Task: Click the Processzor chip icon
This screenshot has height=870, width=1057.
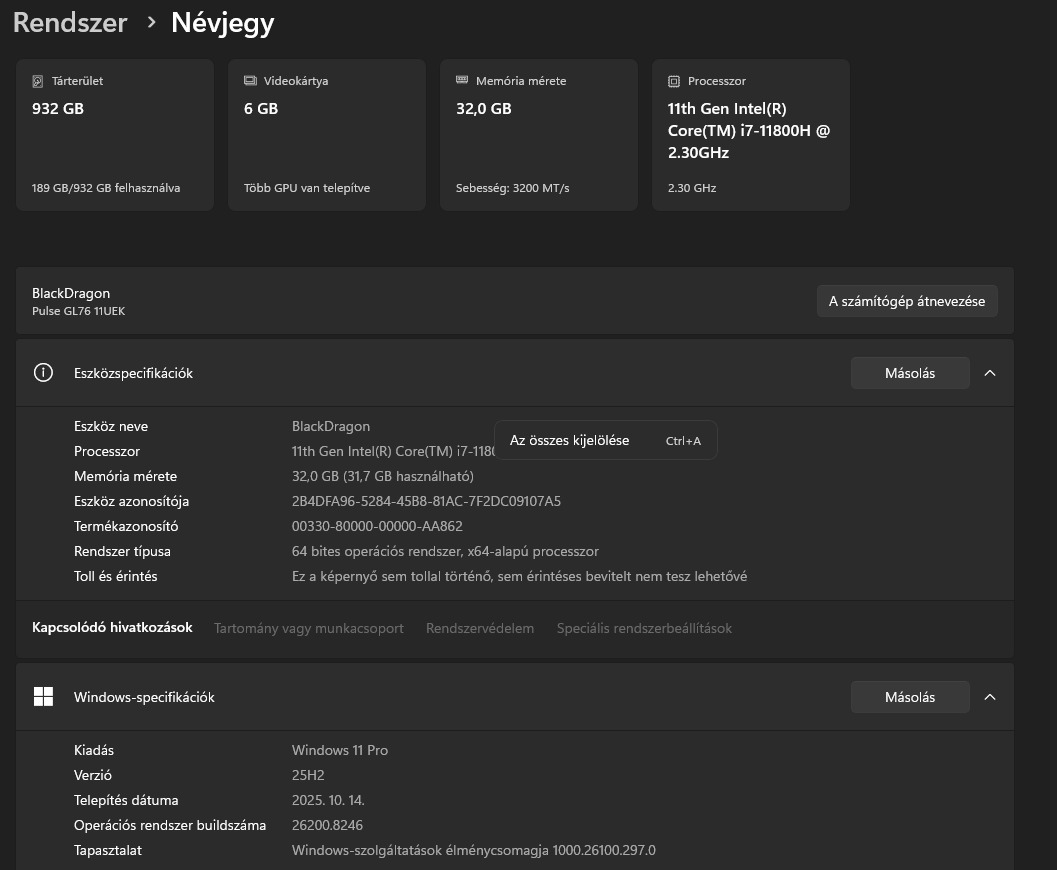Action: pos(674,81)
